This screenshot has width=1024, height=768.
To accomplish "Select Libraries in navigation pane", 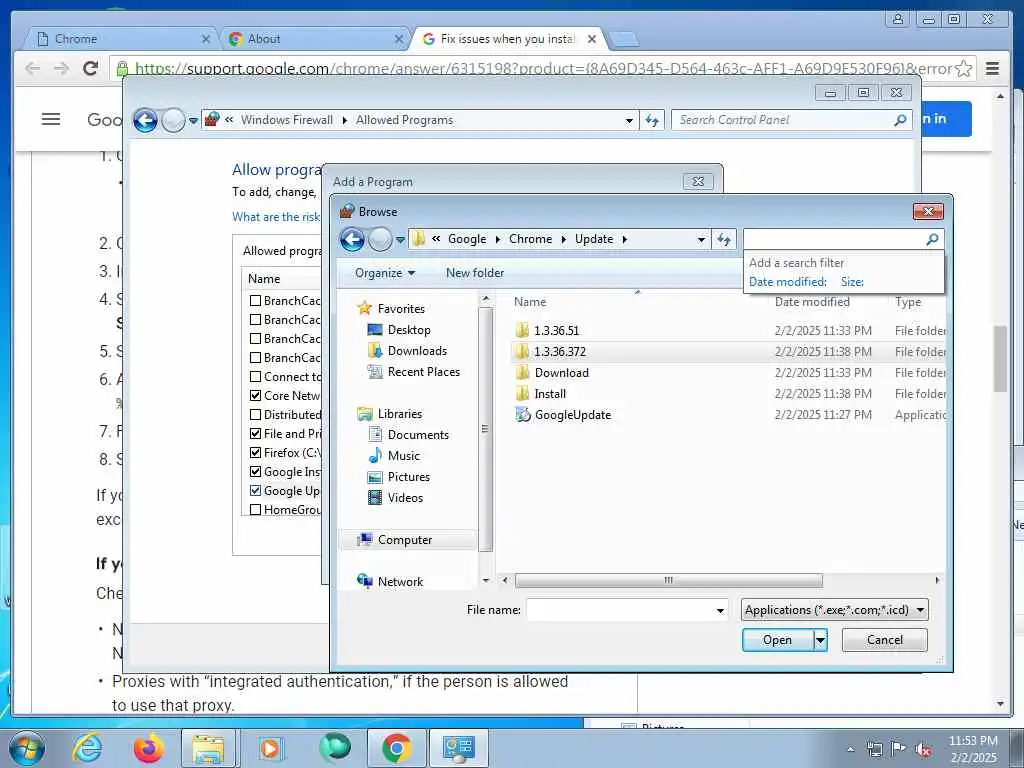I will [399, 413].
